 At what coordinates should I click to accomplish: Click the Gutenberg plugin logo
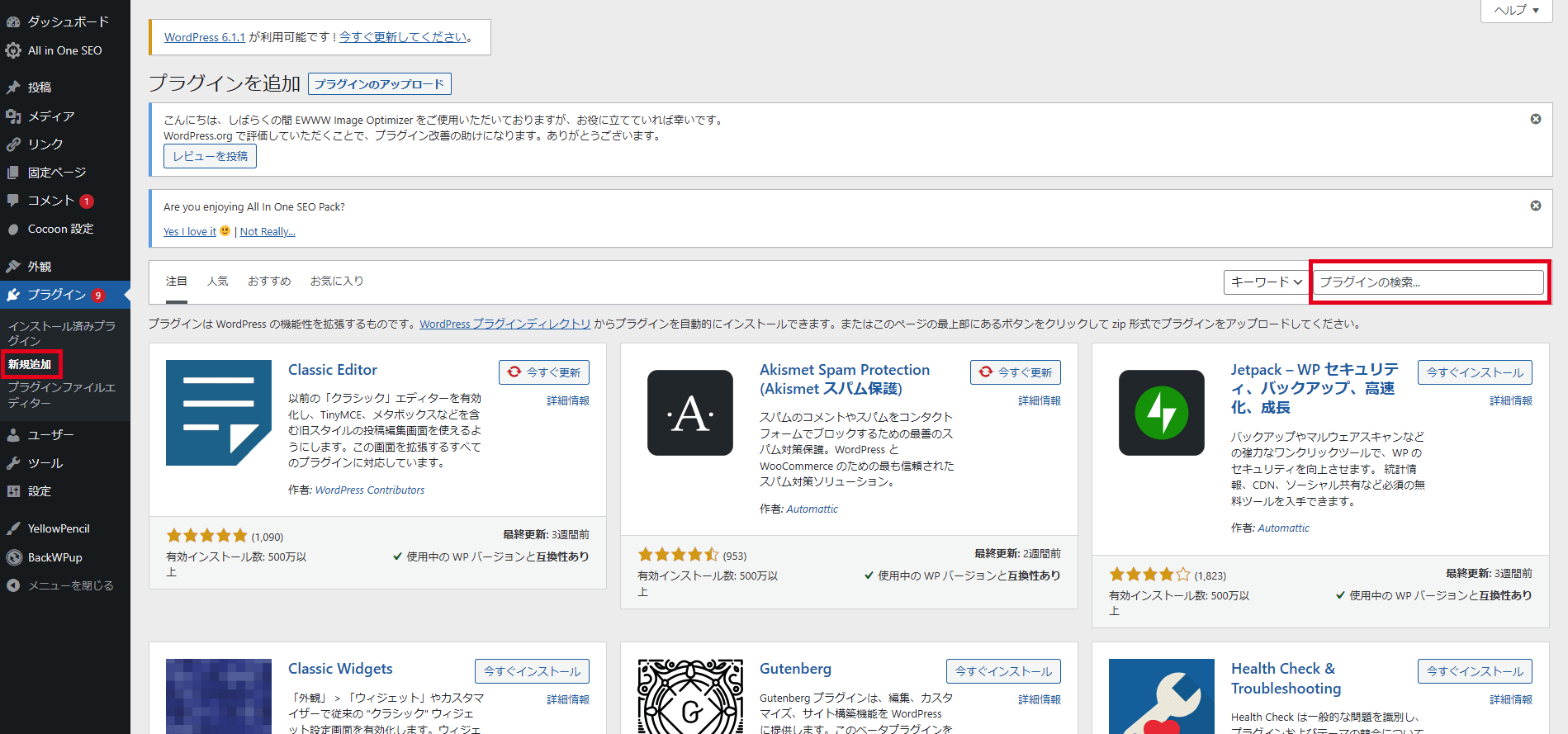pos(690,696)
